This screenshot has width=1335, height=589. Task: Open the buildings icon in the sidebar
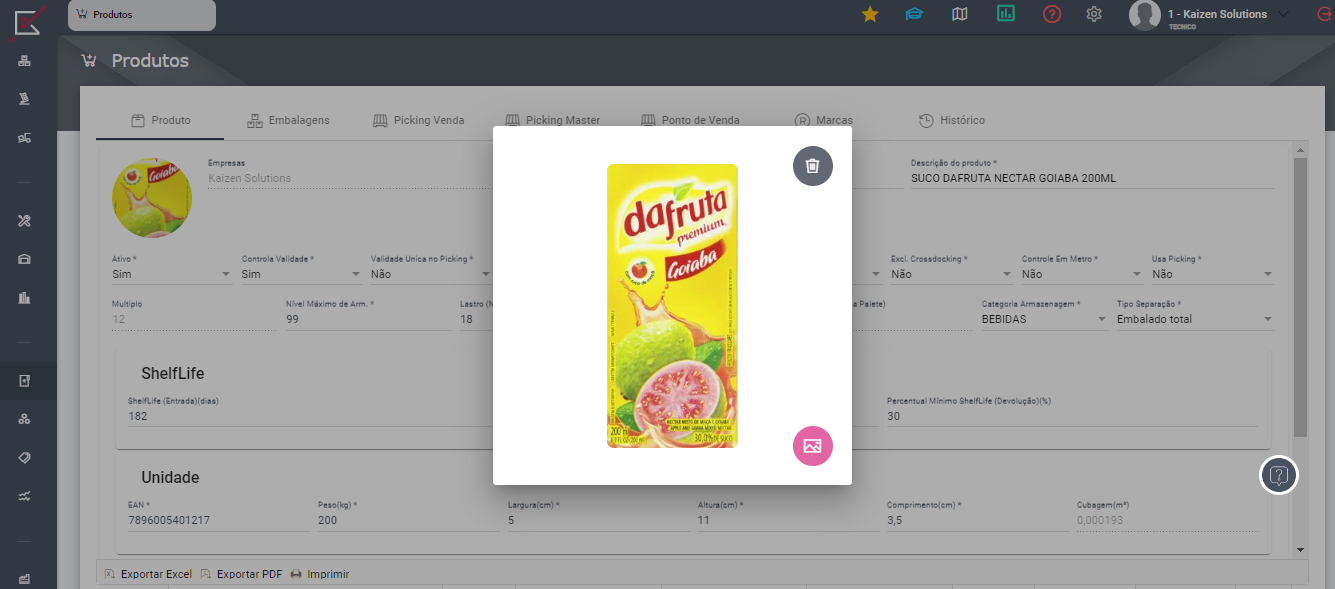[24, 297]
